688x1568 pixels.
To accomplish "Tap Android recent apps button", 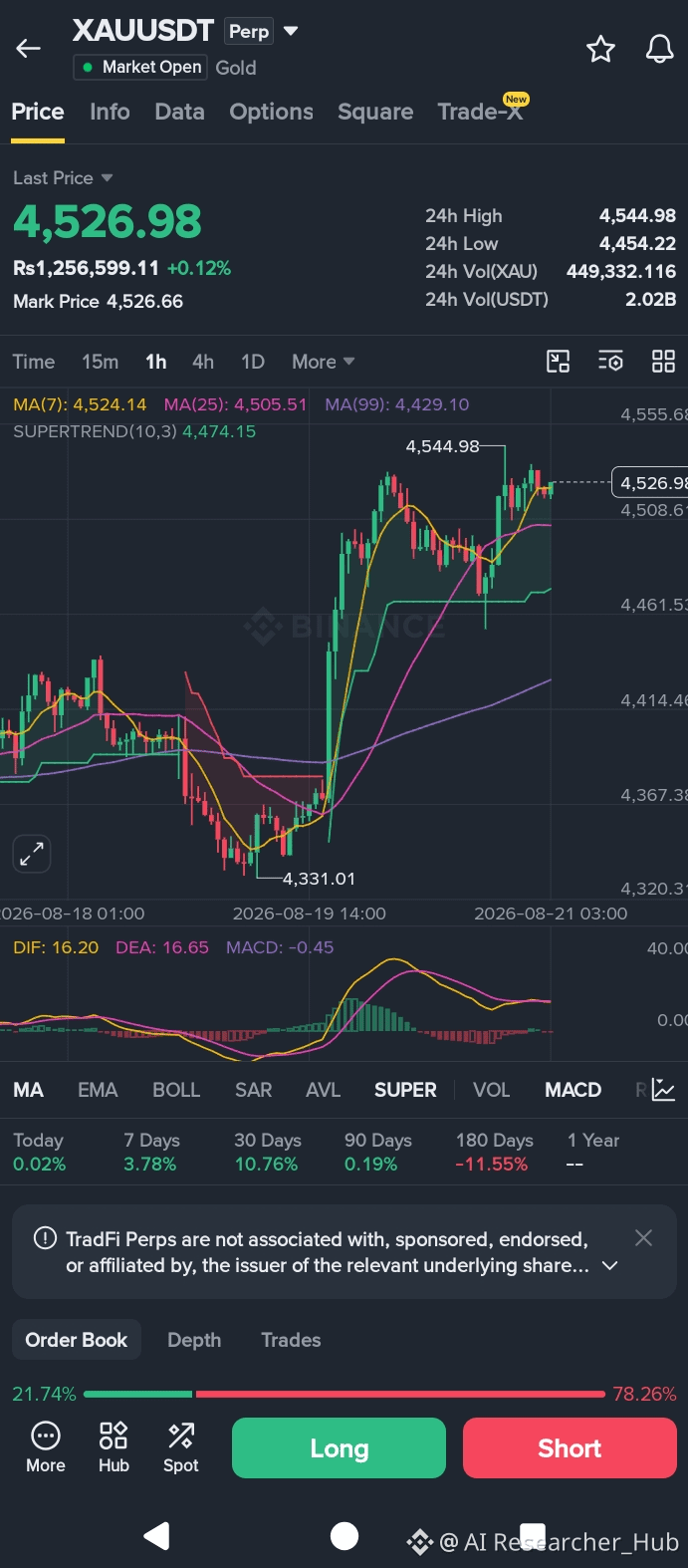I will 533,1535.
